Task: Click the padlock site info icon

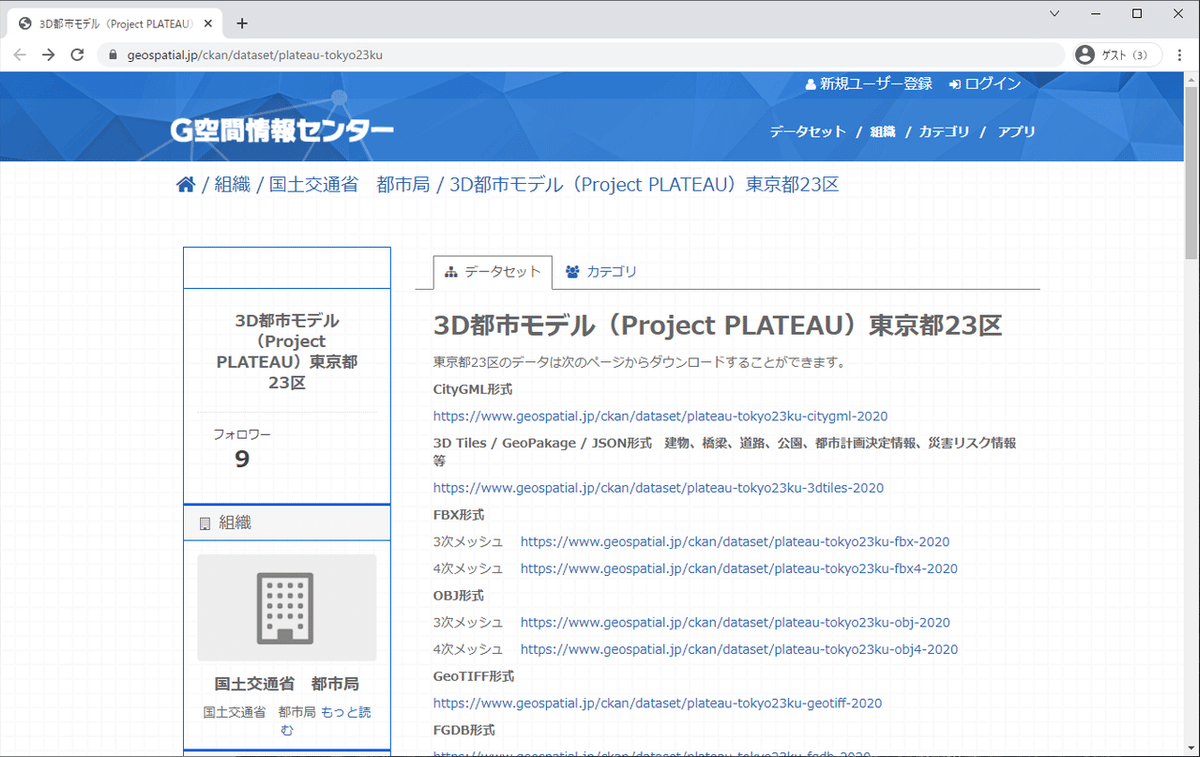Action: (x=113, y=55)
